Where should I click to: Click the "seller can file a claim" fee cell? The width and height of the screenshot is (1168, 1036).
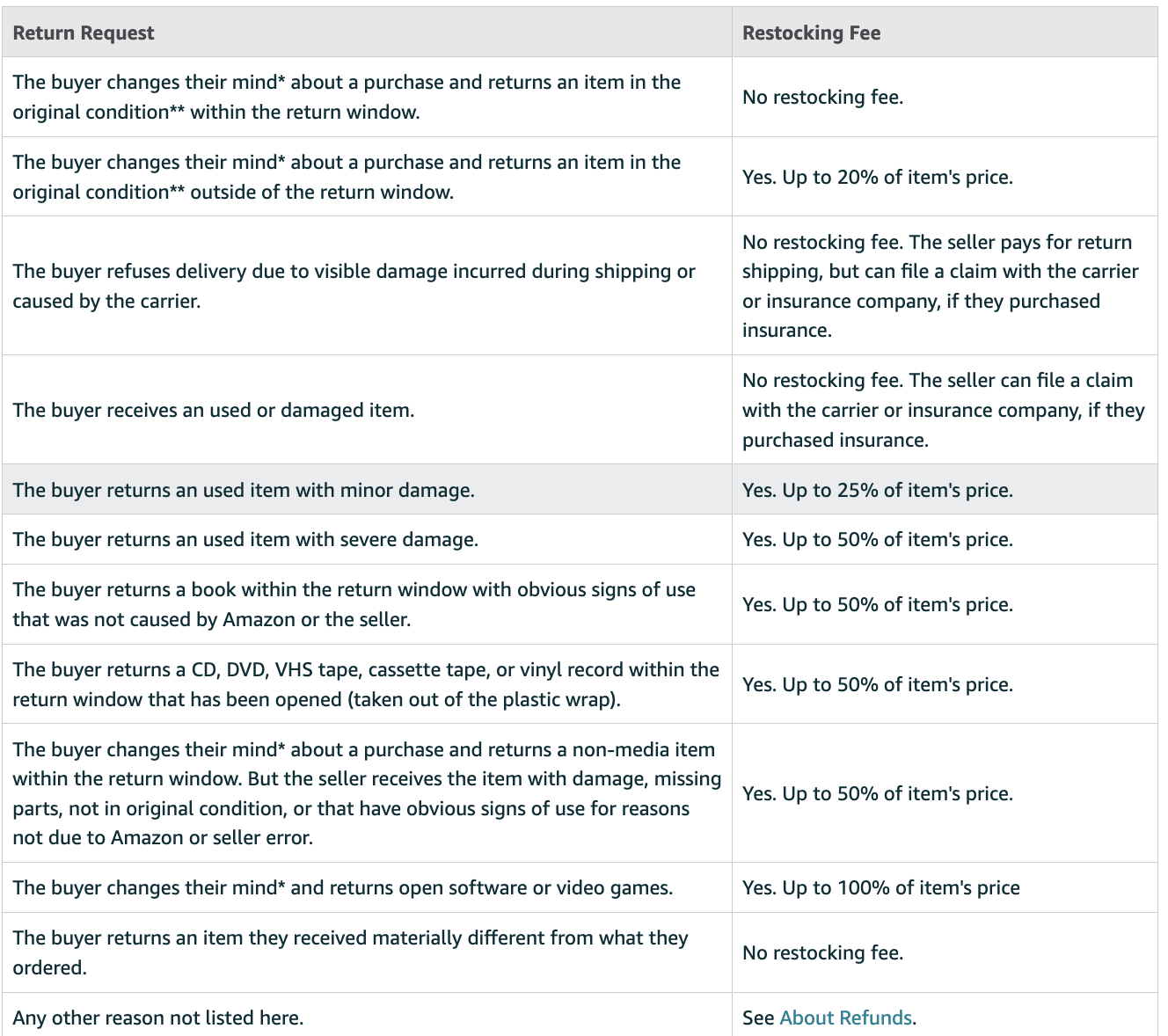coord(943,410)
